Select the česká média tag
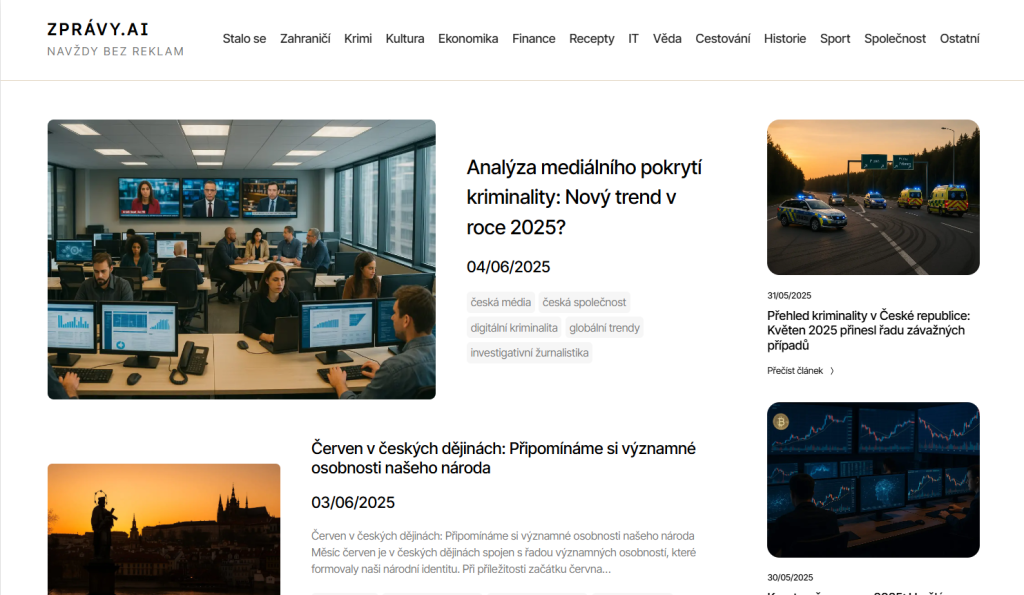1024x595 pixels. [501, 302]
